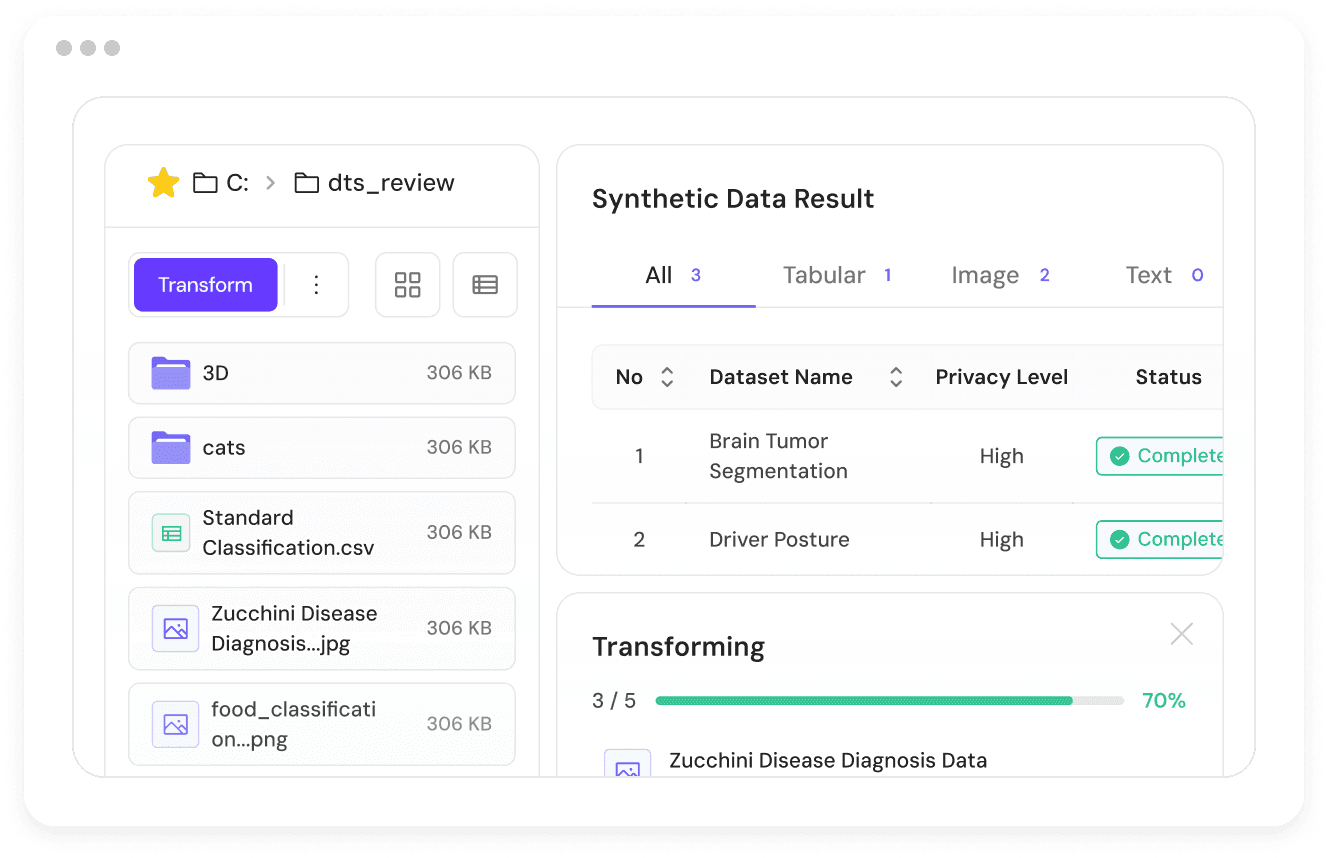
Task: Select the Standard Classification.csv spreadsheet icon
Action: pos(170,532)
